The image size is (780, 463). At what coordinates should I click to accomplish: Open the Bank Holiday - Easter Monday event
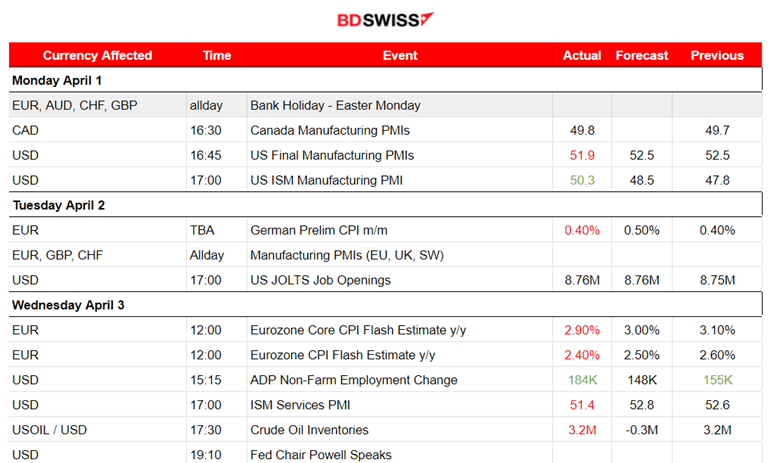(335, 105)
